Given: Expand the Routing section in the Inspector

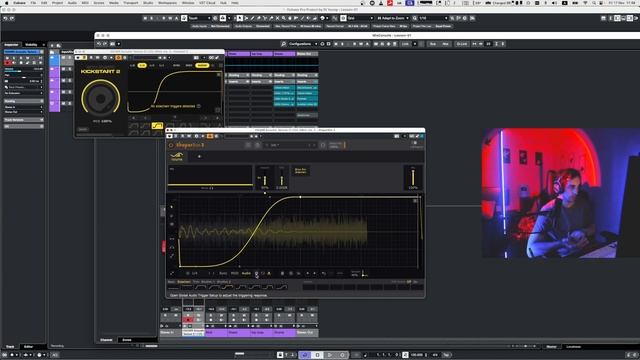Looking at the screenshot, I should 24,101.
